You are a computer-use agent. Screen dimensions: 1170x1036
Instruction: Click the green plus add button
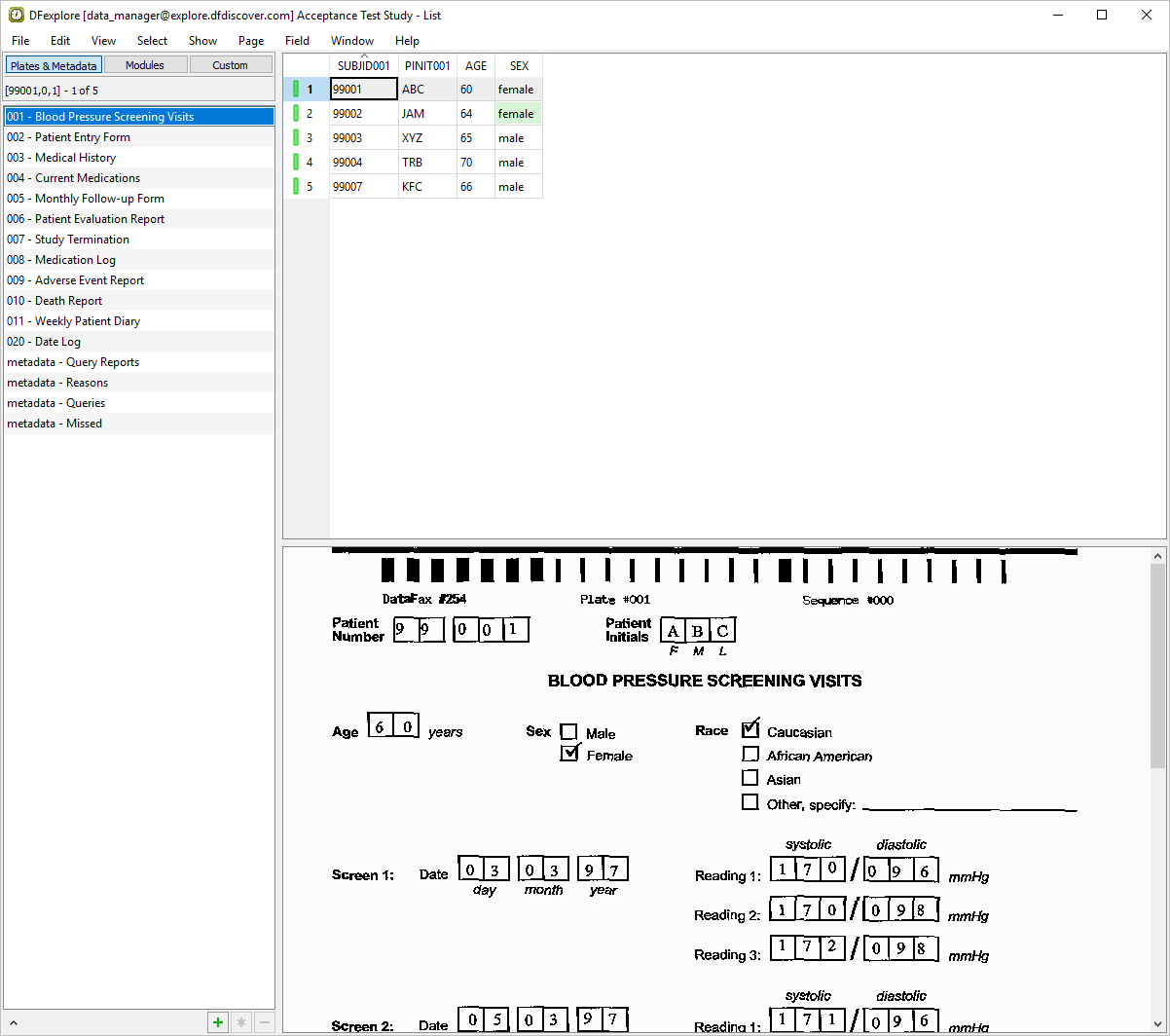click(218, 1022)
